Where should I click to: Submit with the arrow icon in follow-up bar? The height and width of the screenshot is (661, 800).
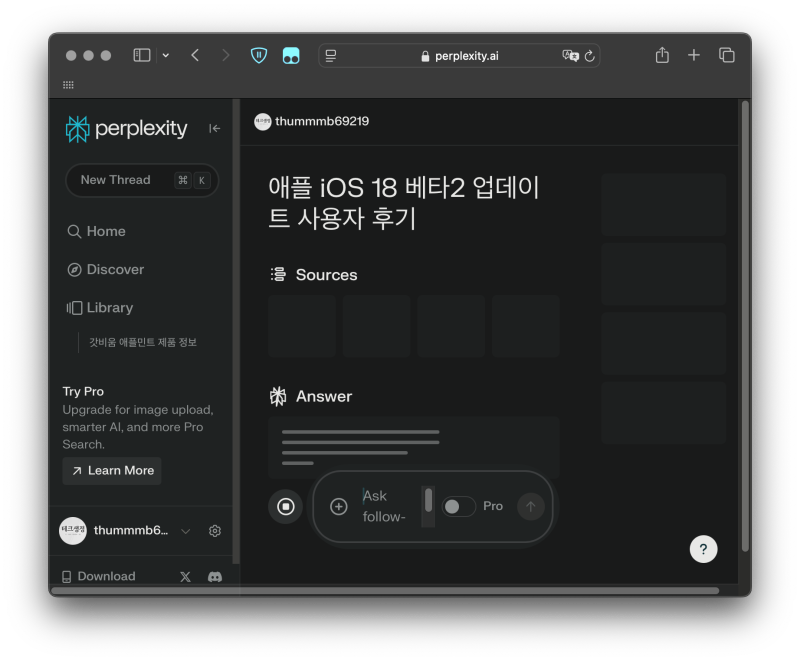coord(530,506)
